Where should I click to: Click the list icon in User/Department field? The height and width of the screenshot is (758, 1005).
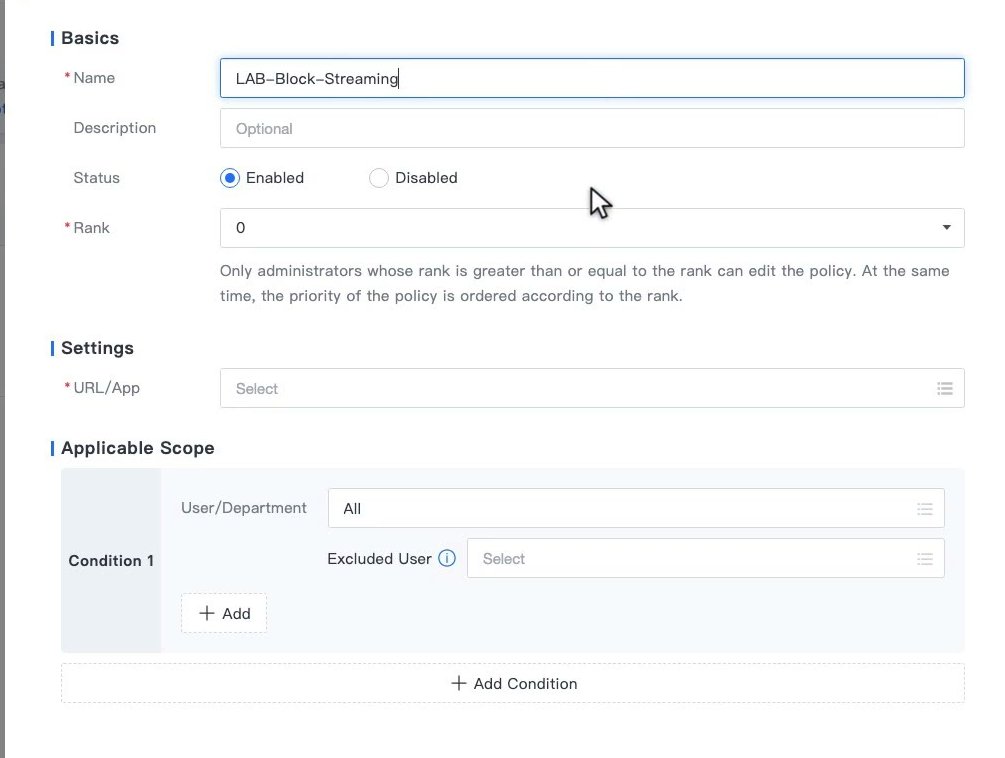pyautogui.click(x=924, y=509)
